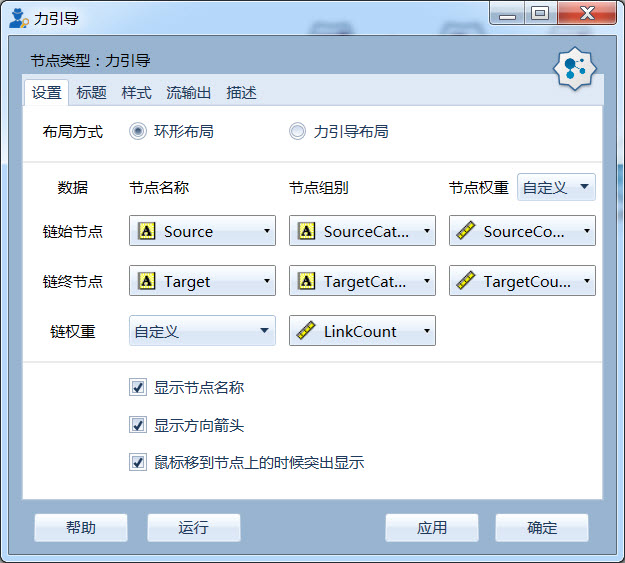Uncheck 鼠标移到节点上的时候突出显示
This screenshot has width=625, height=563.
coord(138,463)
